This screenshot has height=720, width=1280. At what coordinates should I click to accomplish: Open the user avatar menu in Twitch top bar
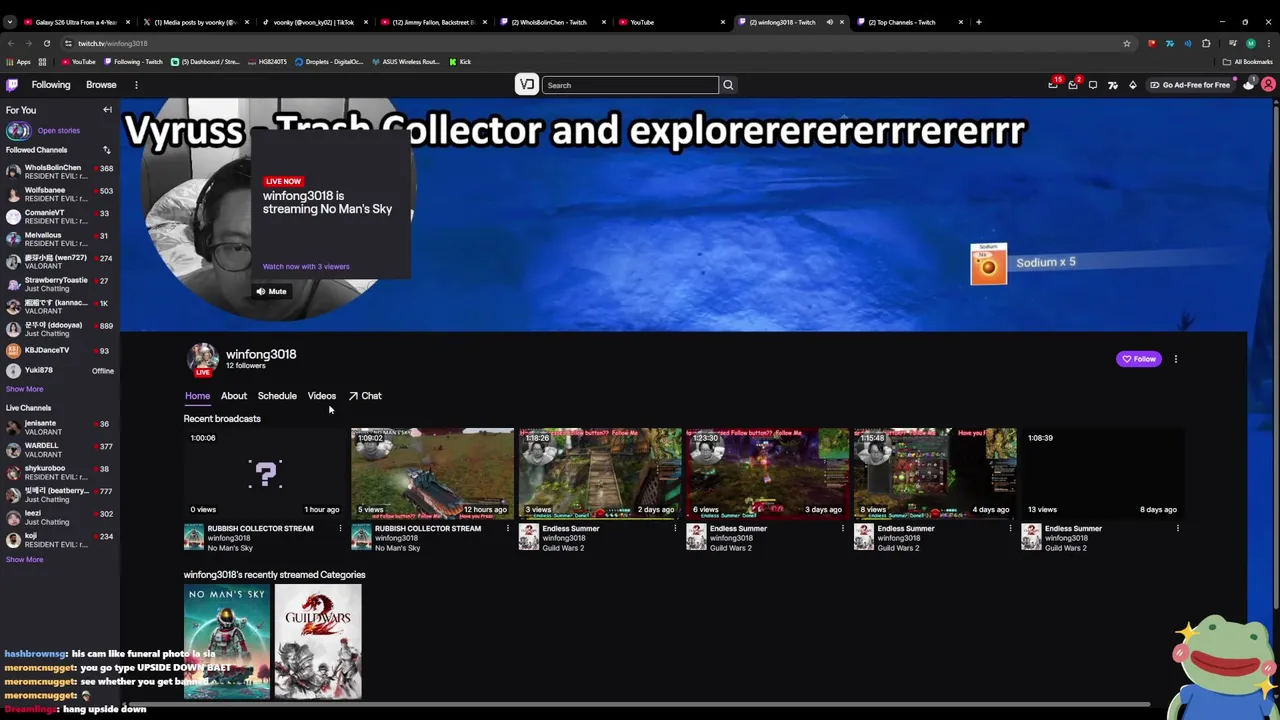[1268, 85]
